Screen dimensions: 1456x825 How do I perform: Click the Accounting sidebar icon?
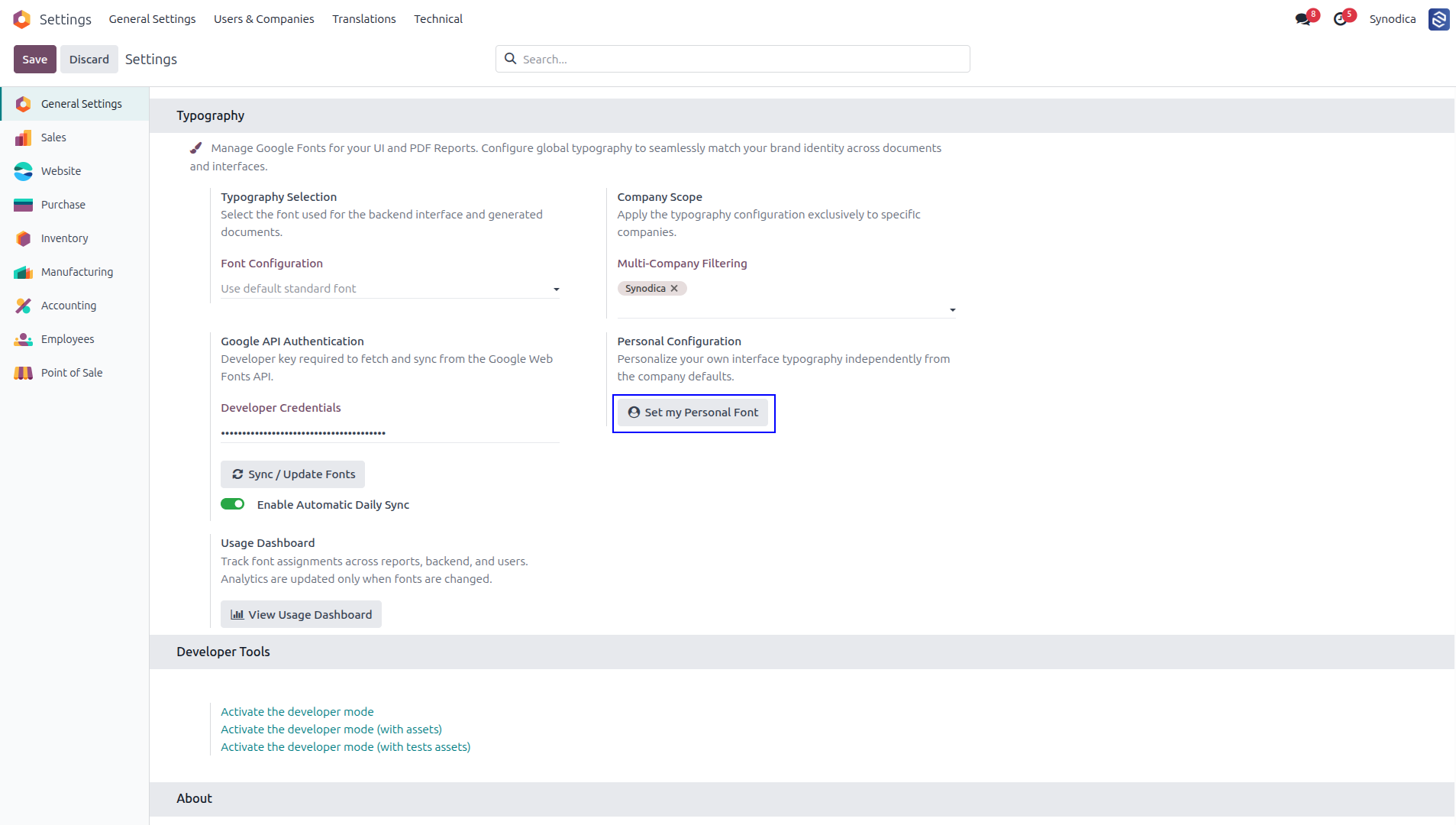click(24, 306)
